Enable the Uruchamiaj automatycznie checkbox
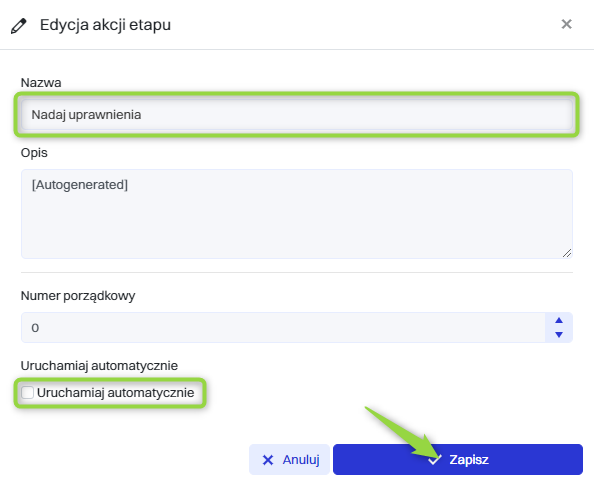Viewport: 594px width, 487px height. [x=27, y=392]
